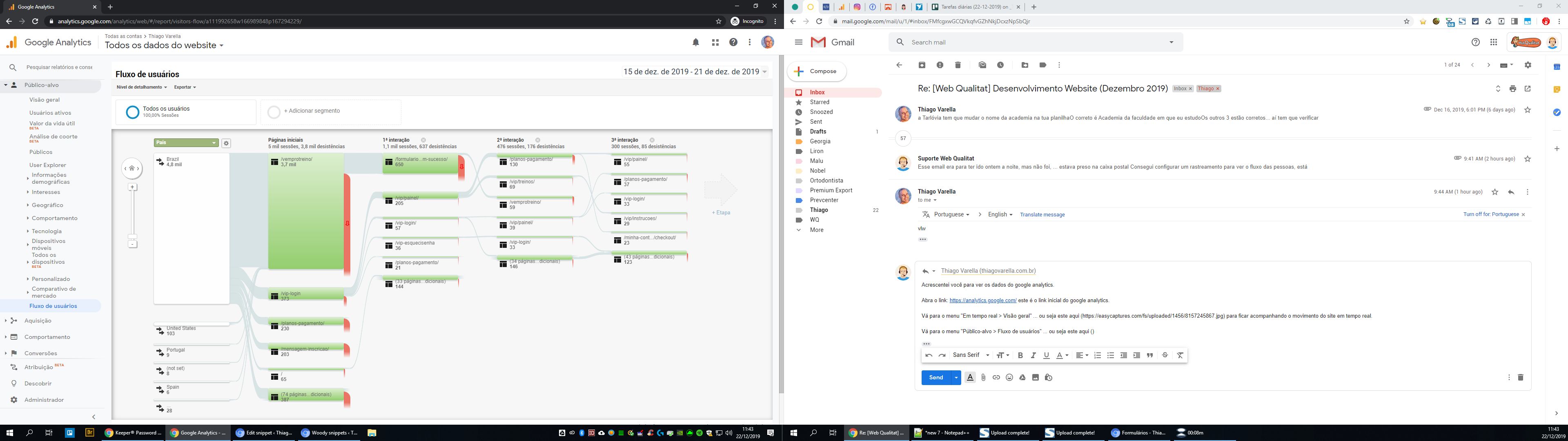The image size is (1568, 441).
Task: Open Visão geral in Público-alvo menu
Action: point(45,100)
